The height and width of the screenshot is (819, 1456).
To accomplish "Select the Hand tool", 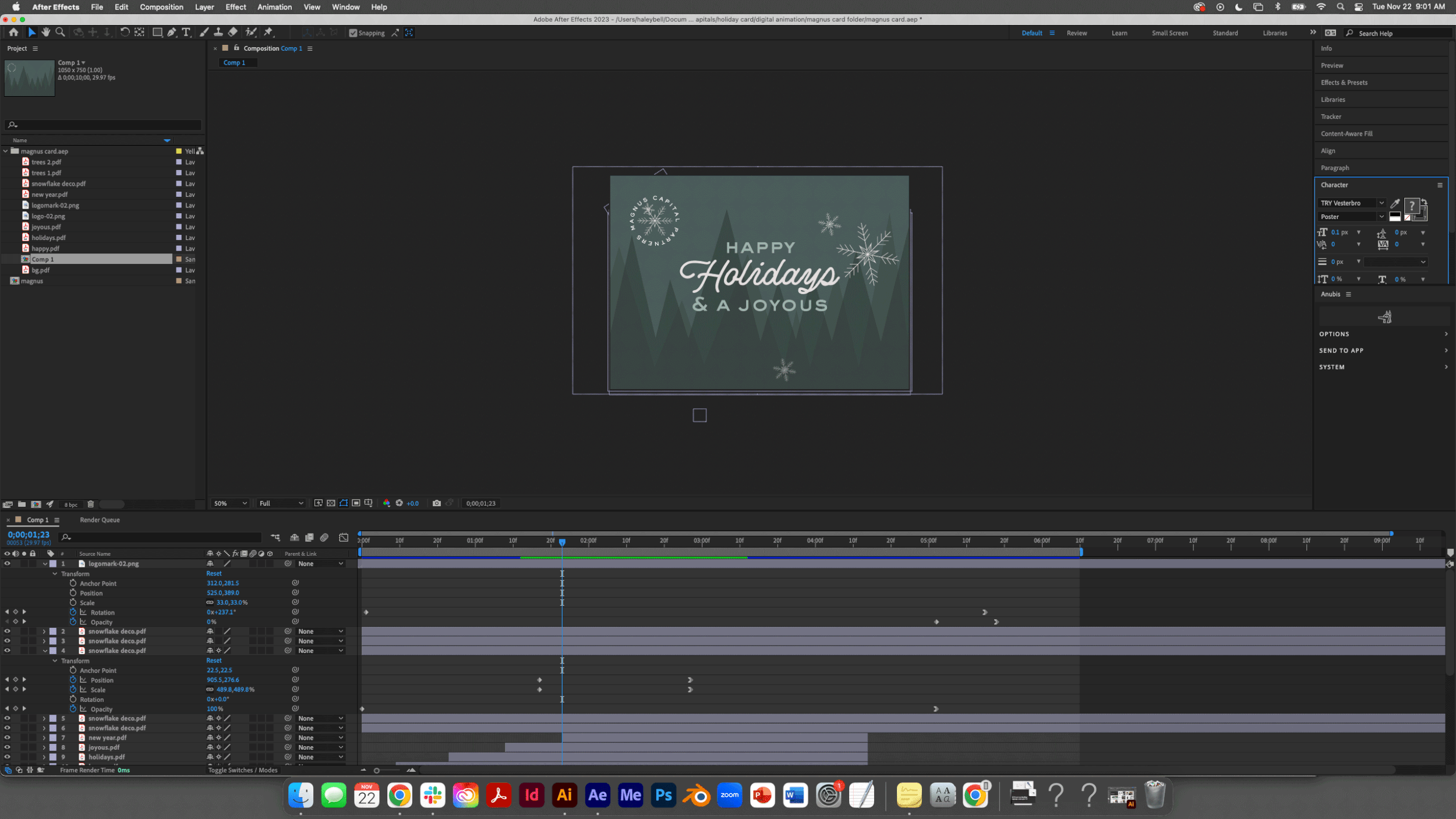I will pyautogui.click(x=46, y=33).
